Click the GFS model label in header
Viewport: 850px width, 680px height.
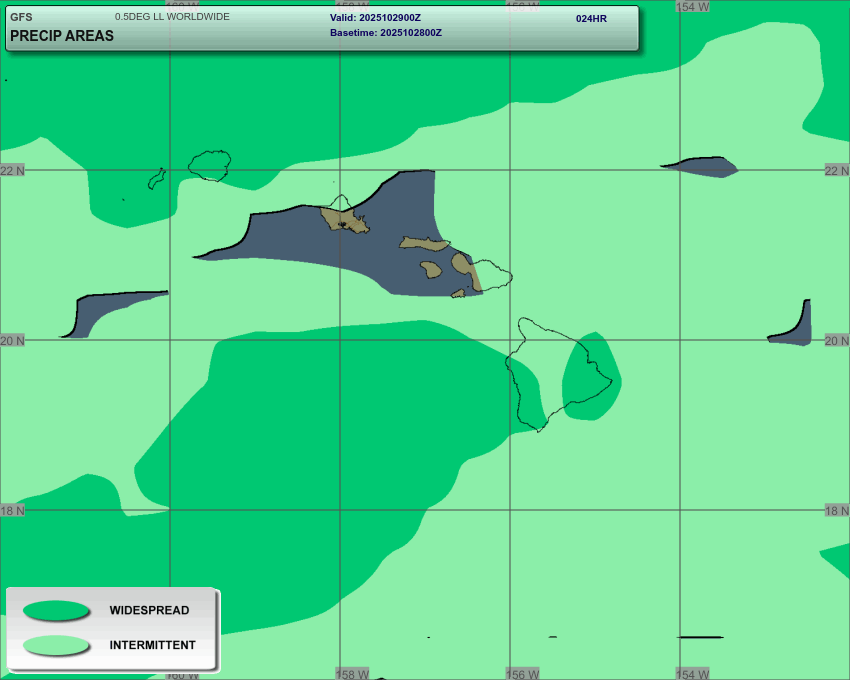21,17
